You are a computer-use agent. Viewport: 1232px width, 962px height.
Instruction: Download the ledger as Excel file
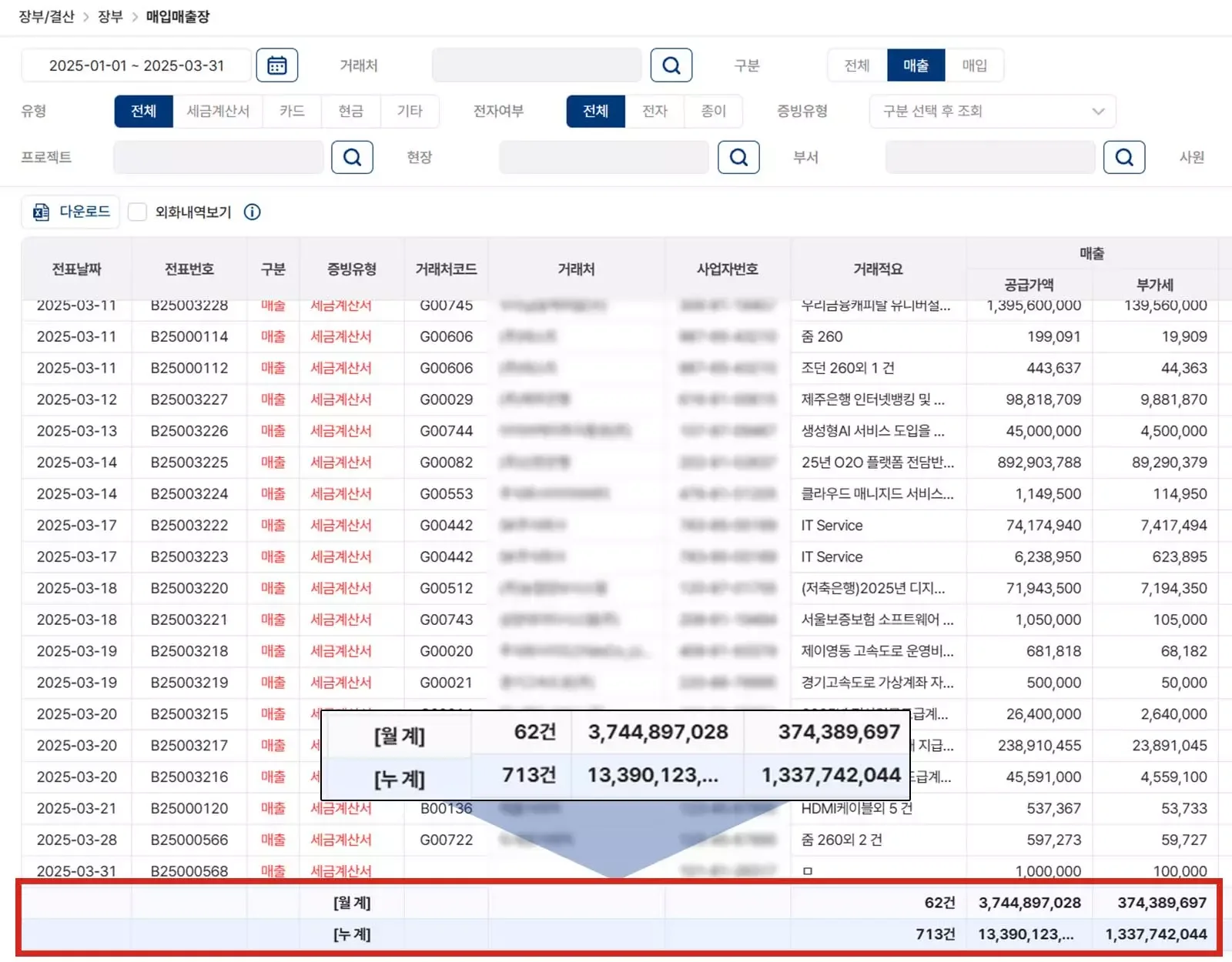[x=72, y=212]
